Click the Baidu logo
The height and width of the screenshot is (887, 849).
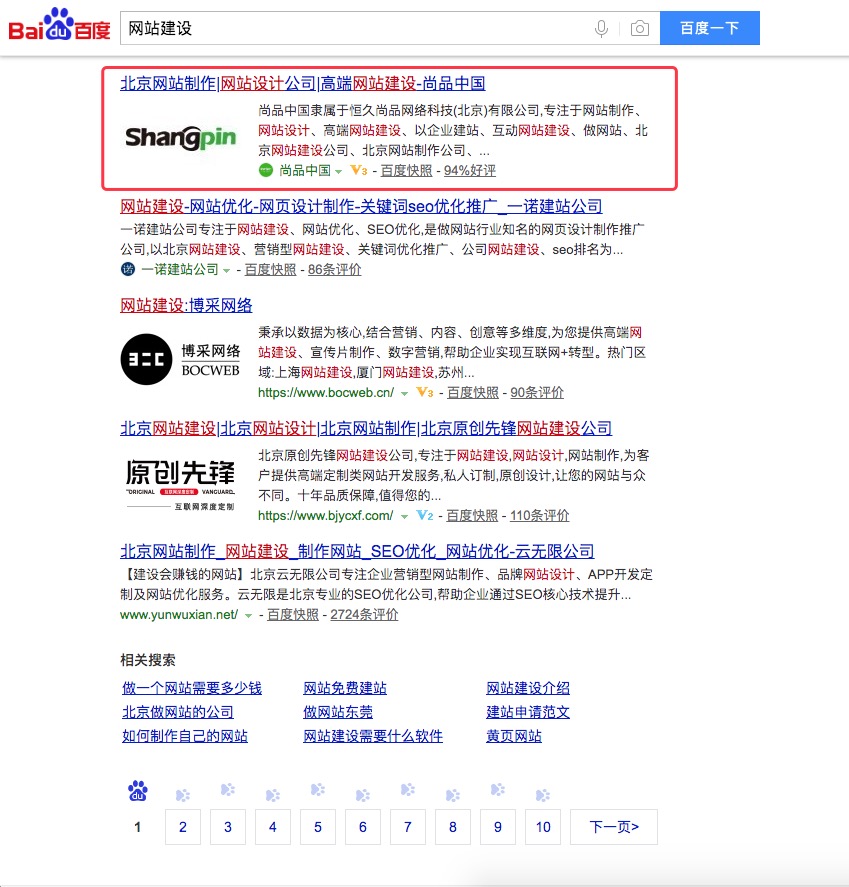59,27
